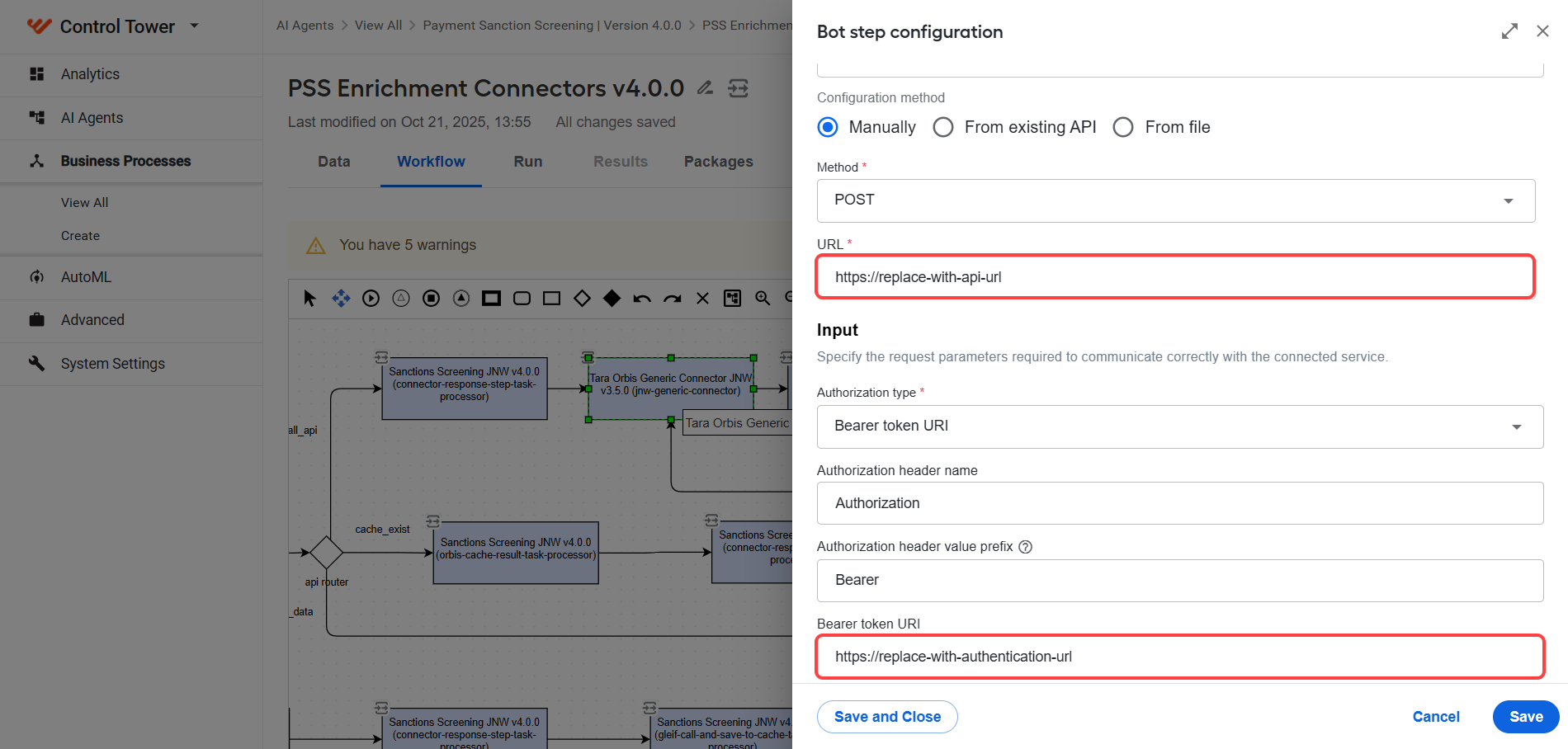
Task: Expand the Bot step configuration panel
Action: coord(1509,31)
